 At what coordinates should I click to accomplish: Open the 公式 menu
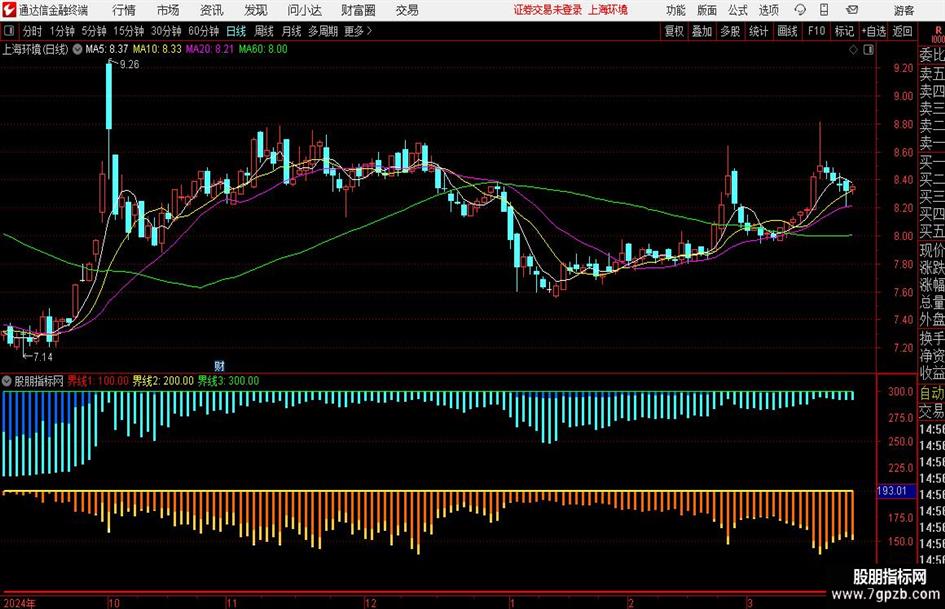point(737,10)
